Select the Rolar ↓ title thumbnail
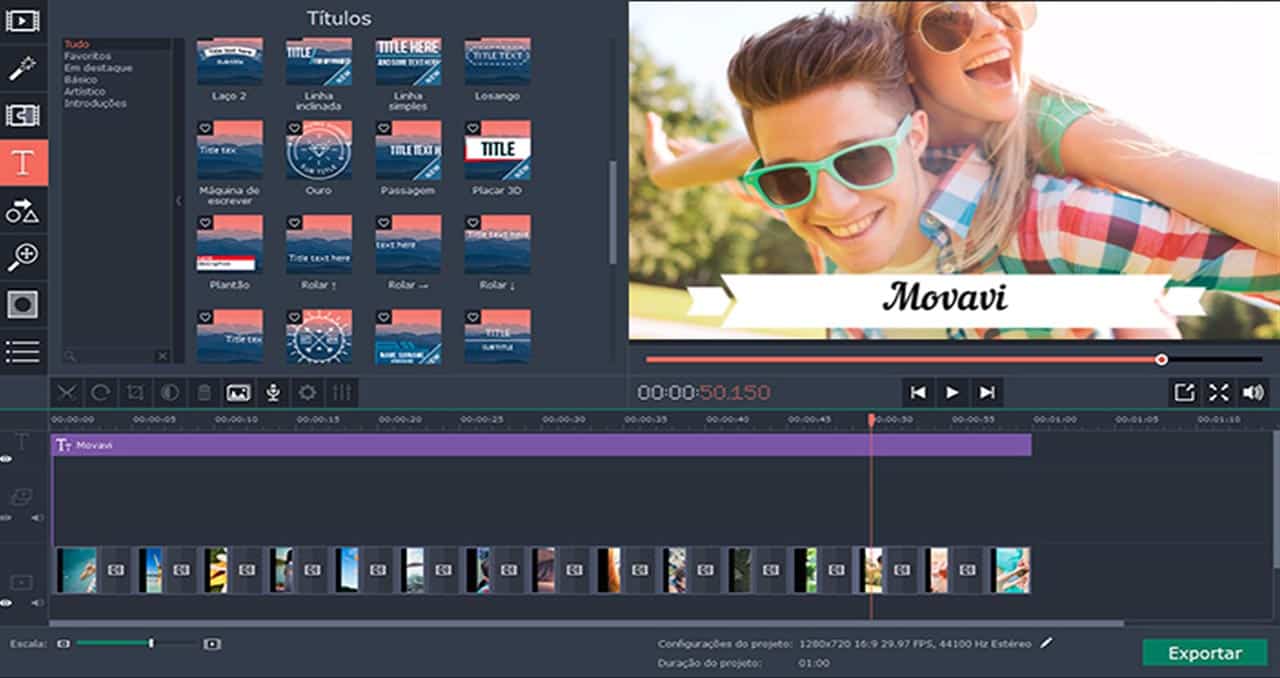 tap(498, 244)
